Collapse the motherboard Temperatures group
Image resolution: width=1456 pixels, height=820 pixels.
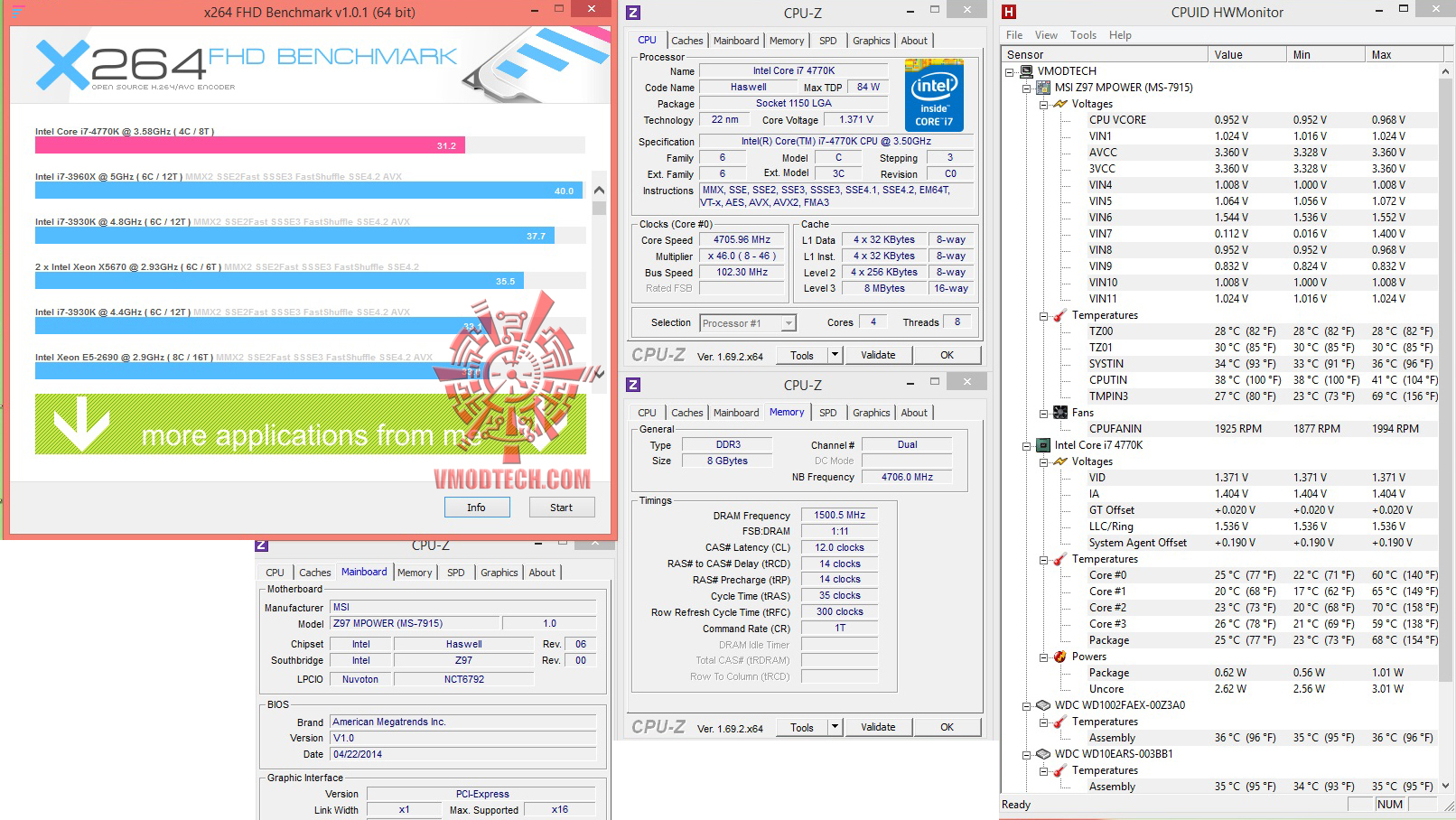point(1043,316)
